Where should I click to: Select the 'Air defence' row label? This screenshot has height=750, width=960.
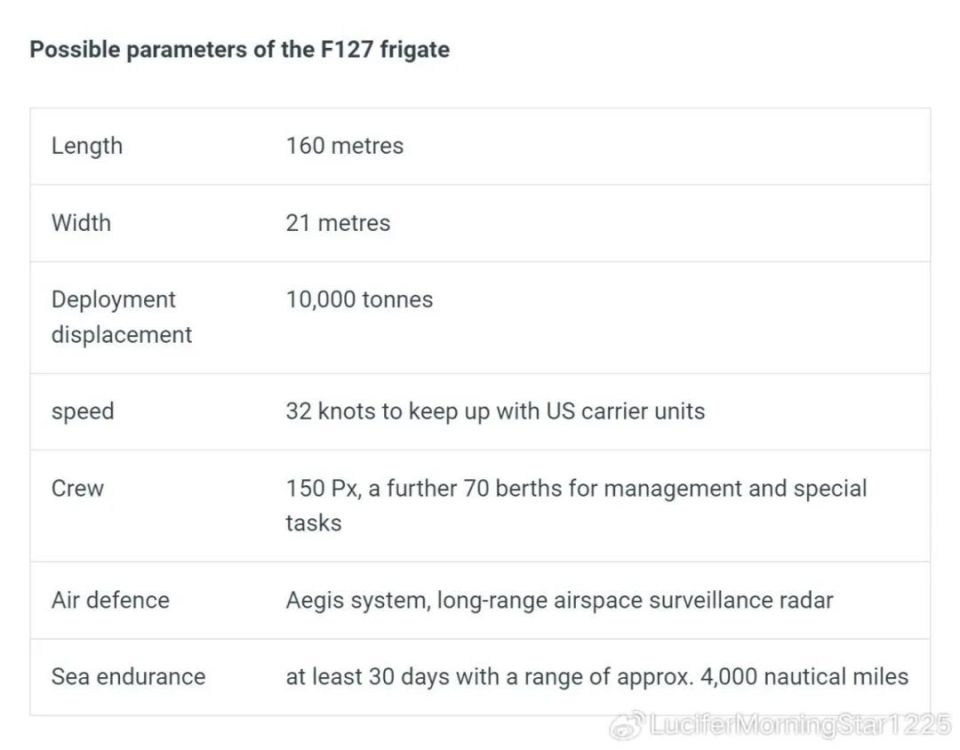(110, 600)
